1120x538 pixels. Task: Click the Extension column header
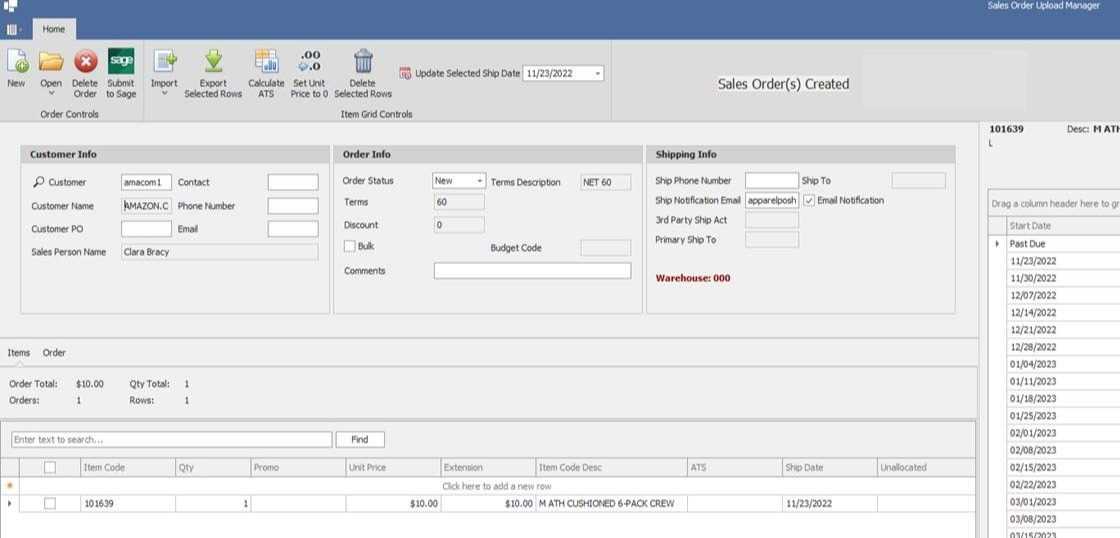[x=488, y=467]
